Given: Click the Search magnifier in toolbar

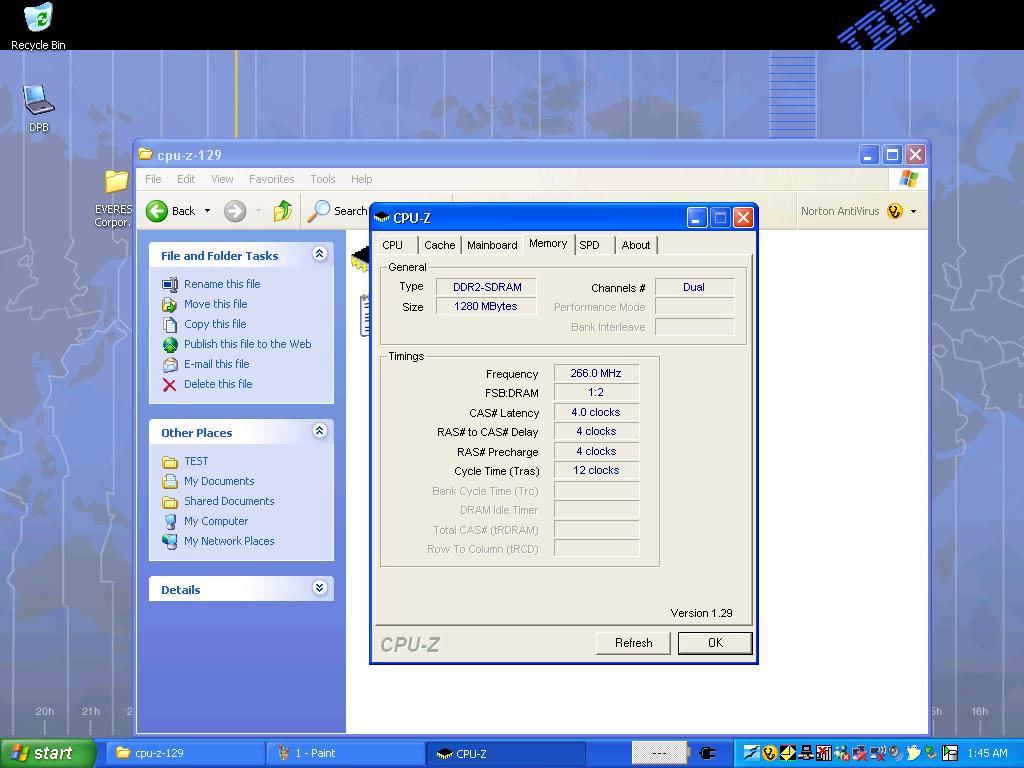Looking at the screenshot, I should tap(319, 211).
